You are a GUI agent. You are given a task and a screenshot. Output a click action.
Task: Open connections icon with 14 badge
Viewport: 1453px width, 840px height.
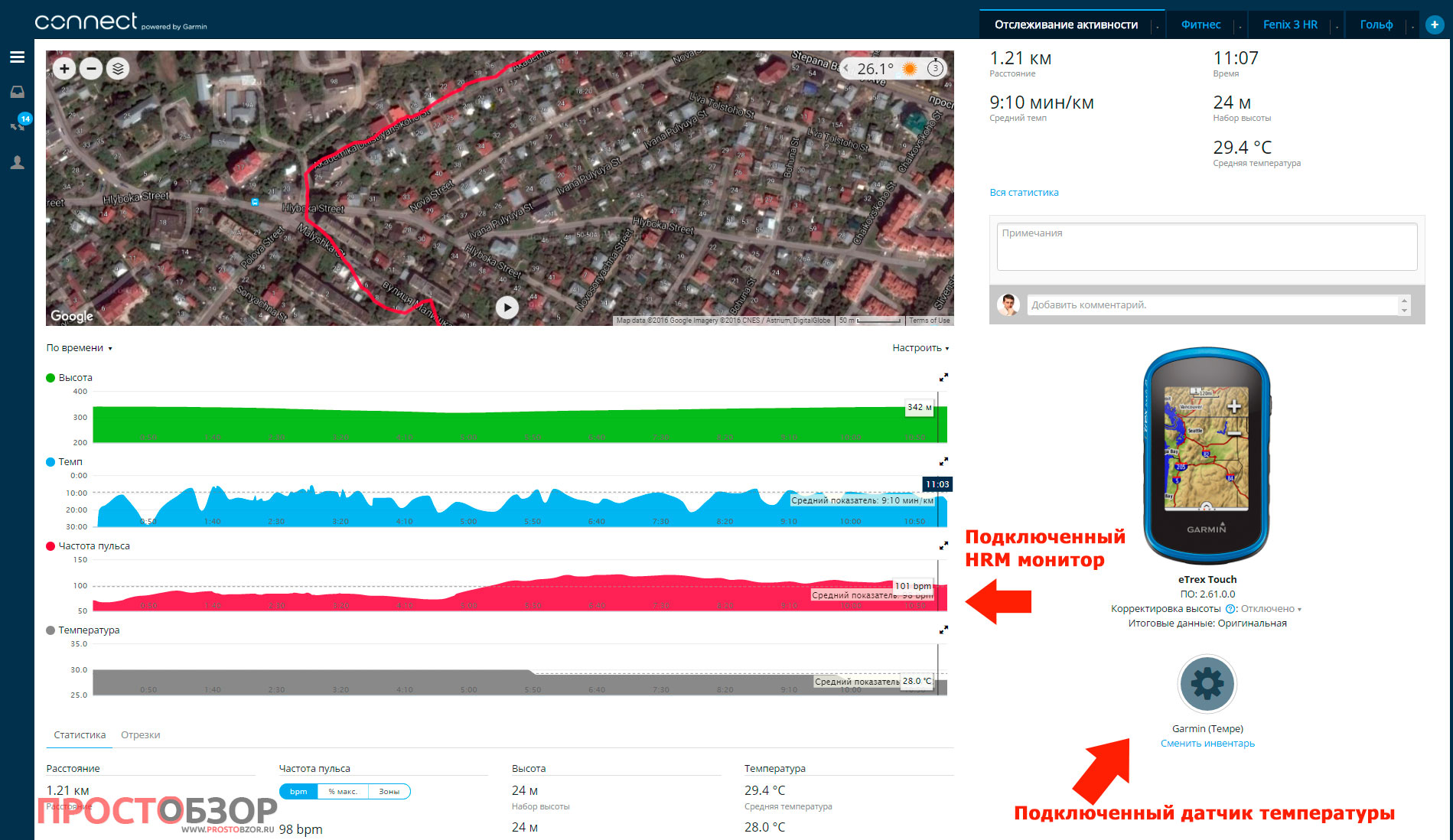18,125
